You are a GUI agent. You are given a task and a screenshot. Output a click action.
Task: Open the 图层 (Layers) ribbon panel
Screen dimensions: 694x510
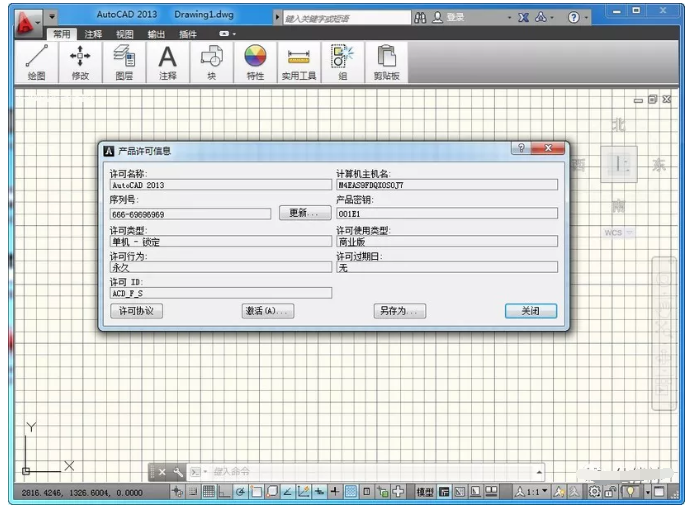(124, 62)
